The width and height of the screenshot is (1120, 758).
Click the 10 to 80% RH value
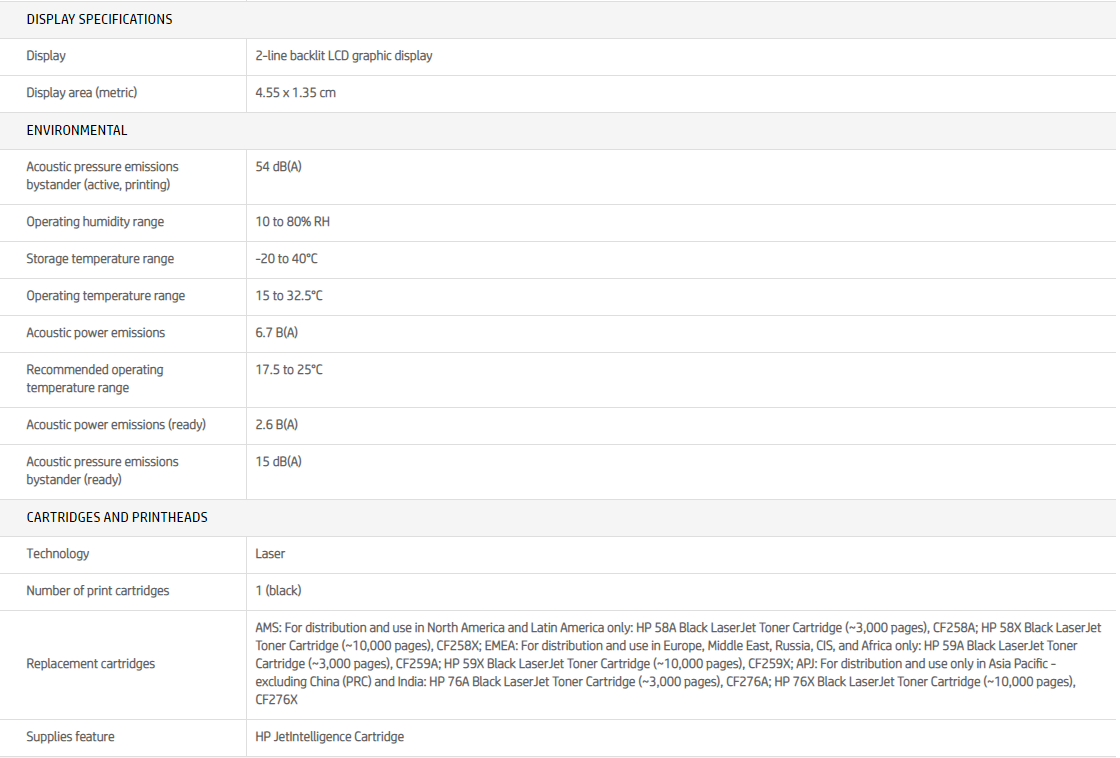(x=293, y=222)
